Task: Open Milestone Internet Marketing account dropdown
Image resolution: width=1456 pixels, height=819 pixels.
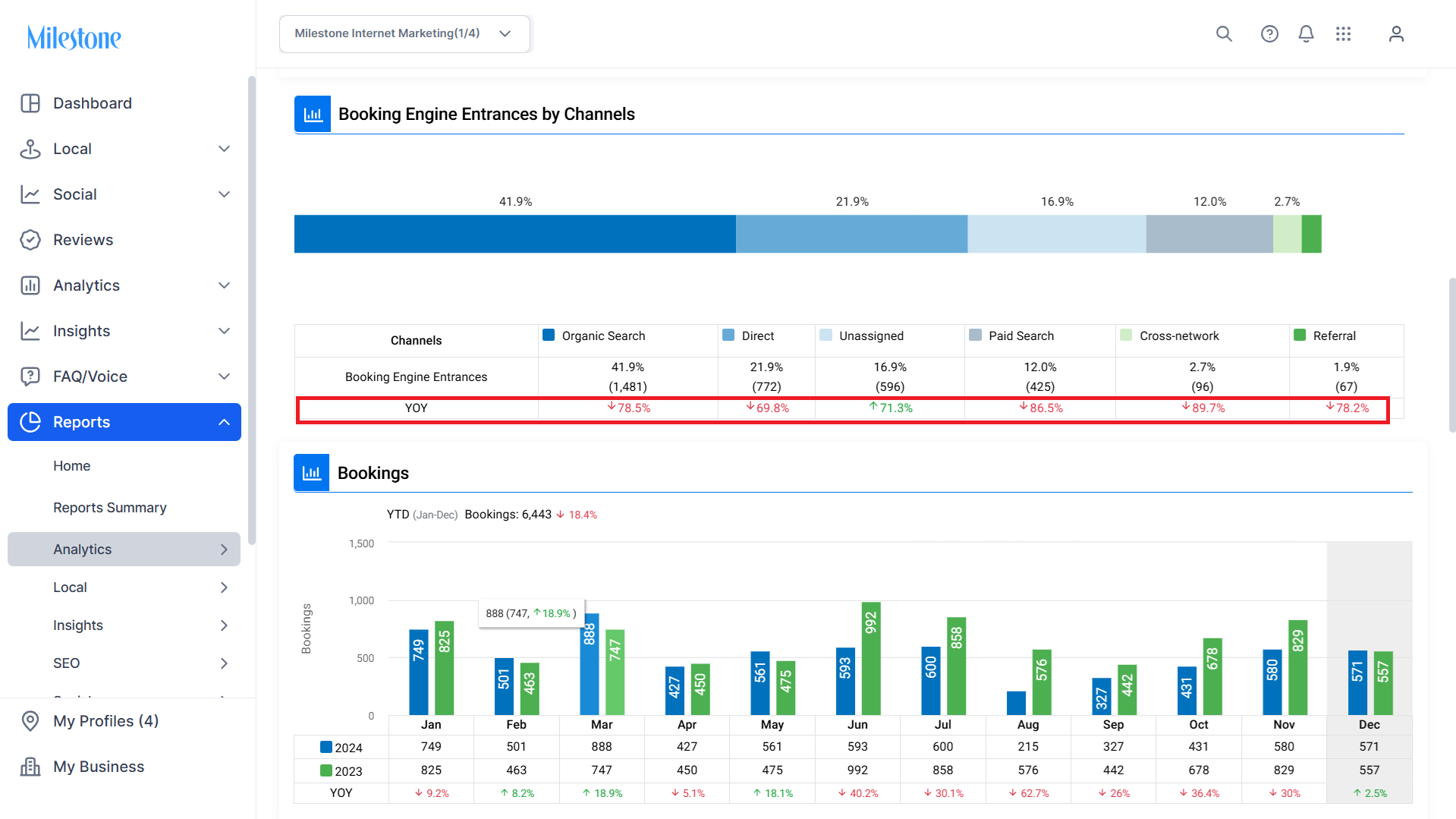Action: (x=404, y=34)
